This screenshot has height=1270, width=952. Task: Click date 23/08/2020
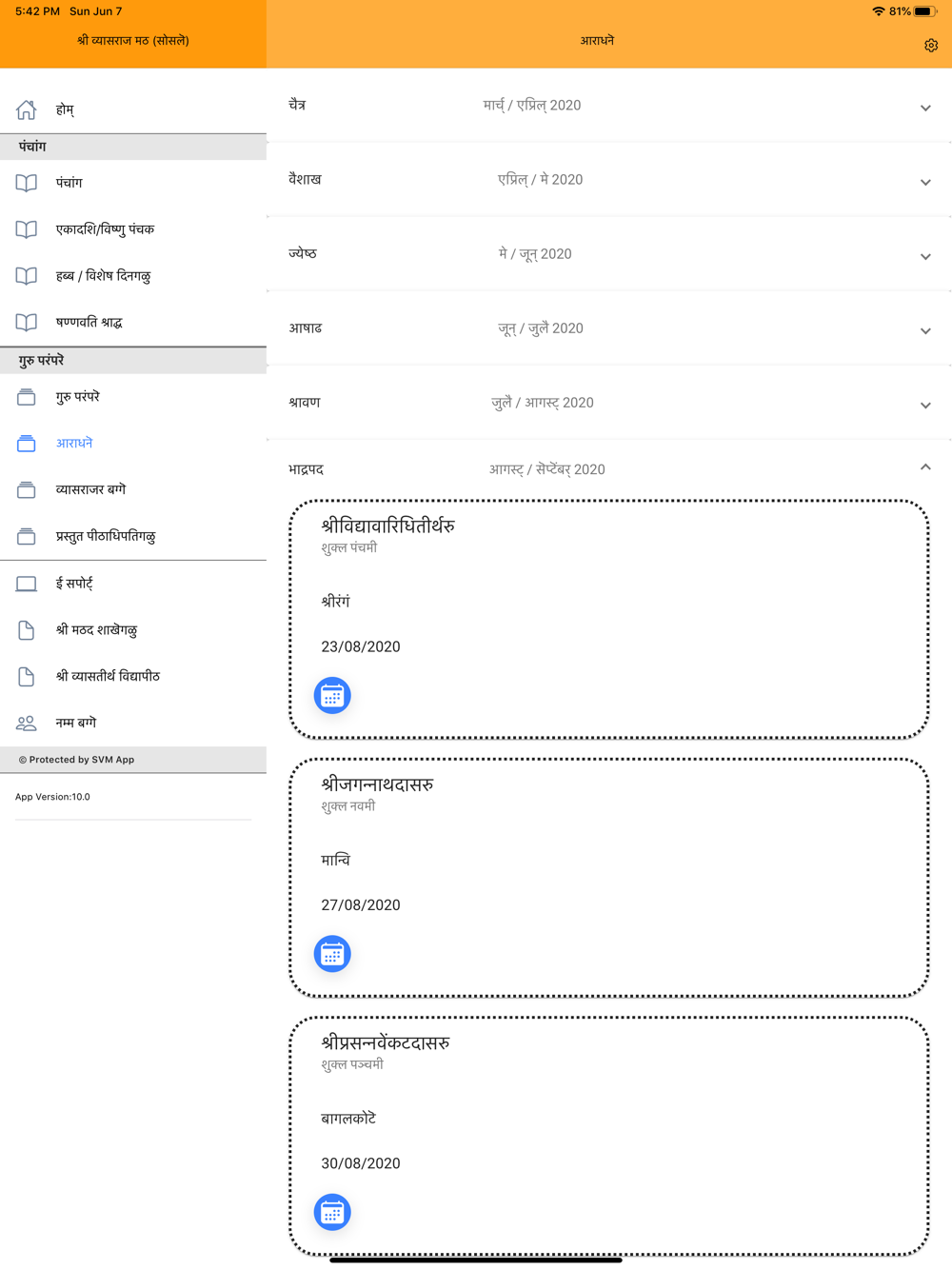click(x=361, y=647)
